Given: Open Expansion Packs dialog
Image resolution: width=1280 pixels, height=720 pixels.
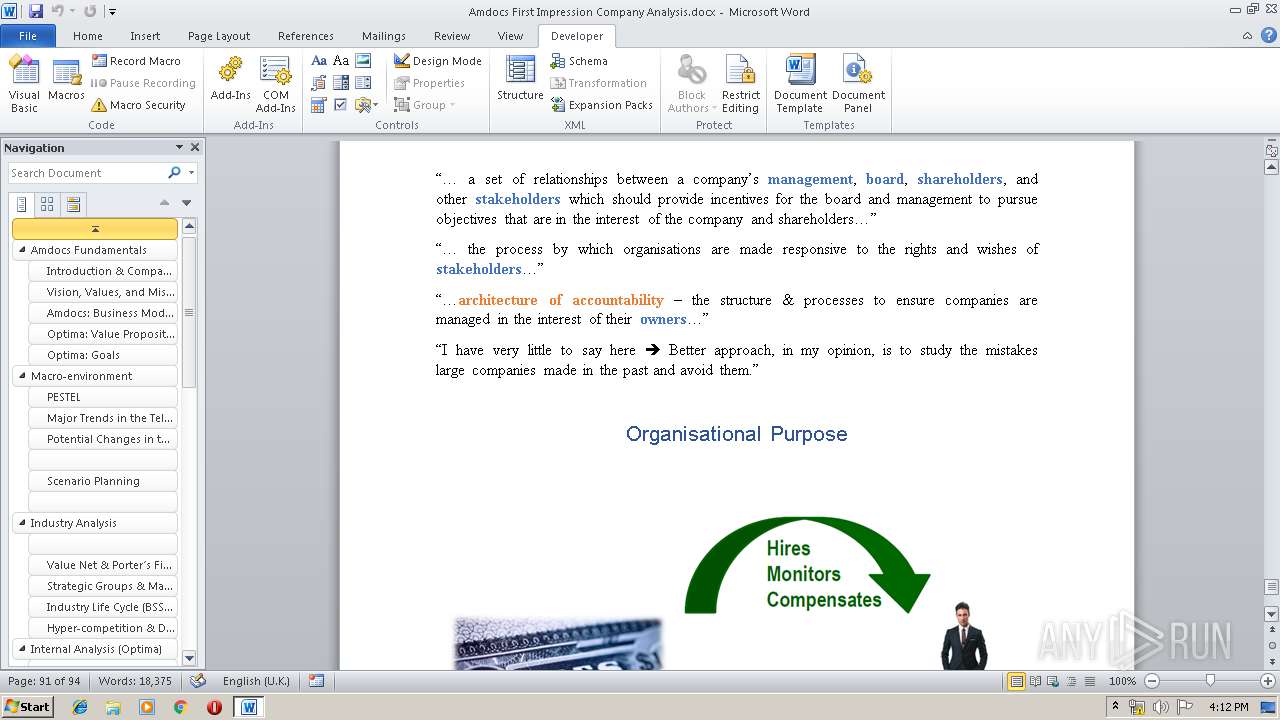Looking at the screenshot, I should [x=602, y=105].
